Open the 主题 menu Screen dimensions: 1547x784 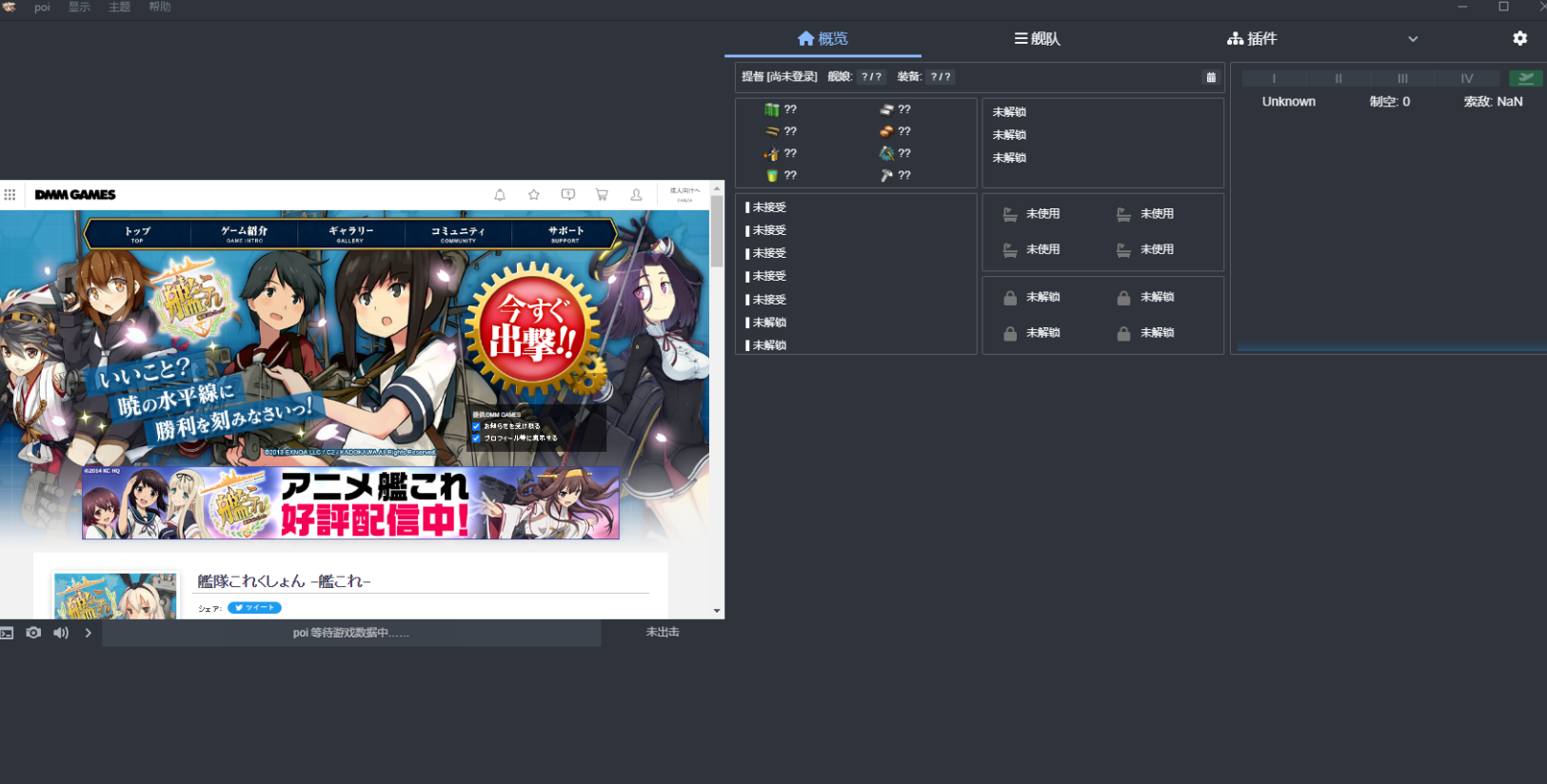[119, 8]
